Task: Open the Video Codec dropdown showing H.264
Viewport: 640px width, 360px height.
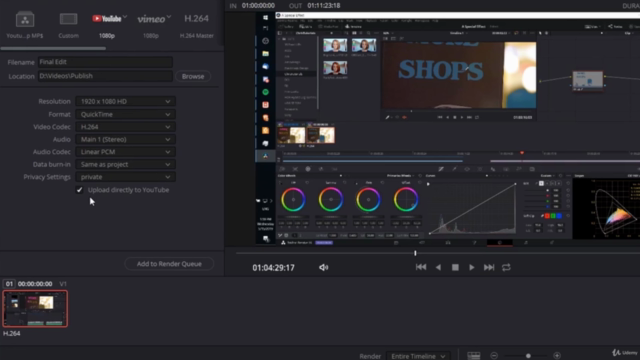Action: [125, 127]
